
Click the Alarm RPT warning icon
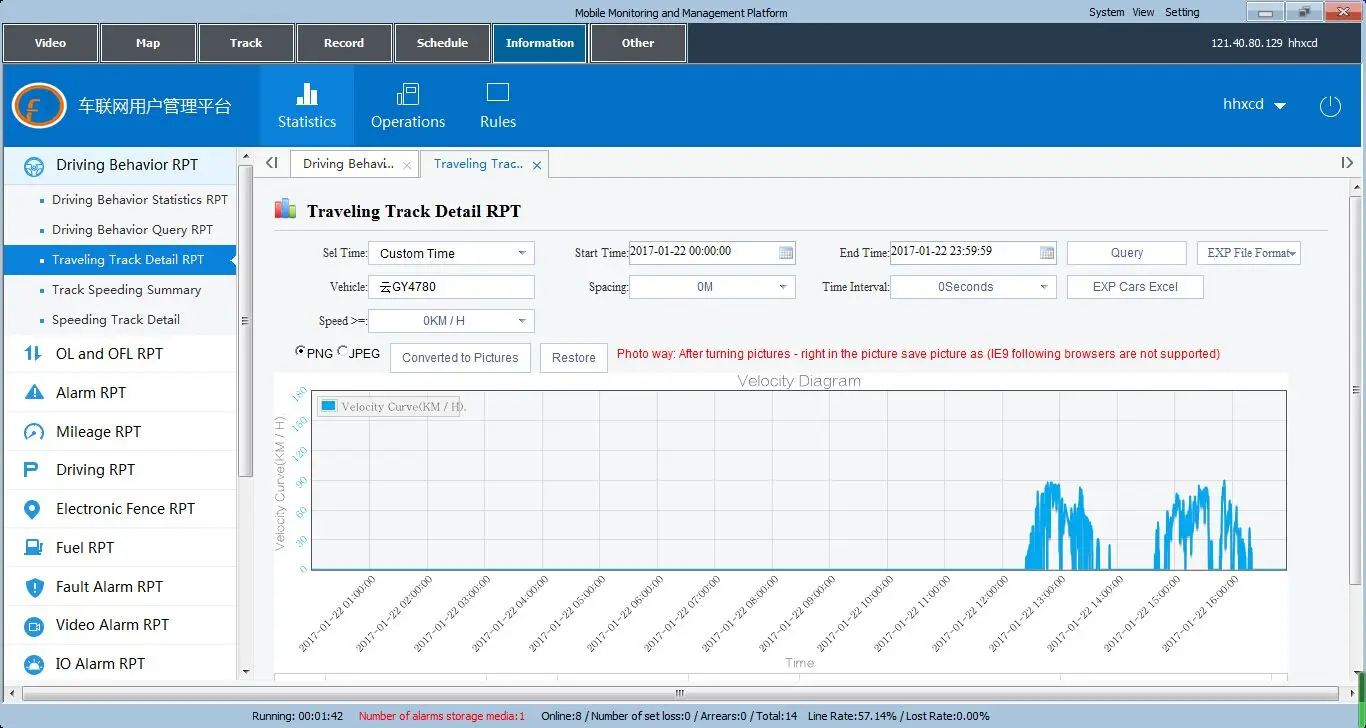click(34, 392)
